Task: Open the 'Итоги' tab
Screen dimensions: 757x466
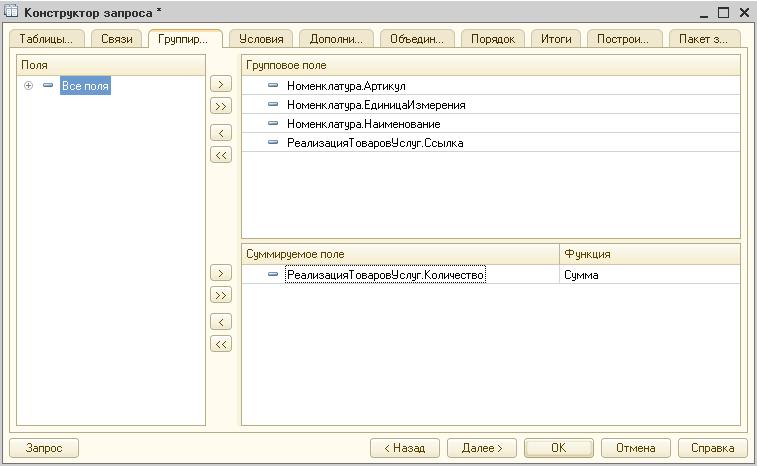Action: point(555,39)
